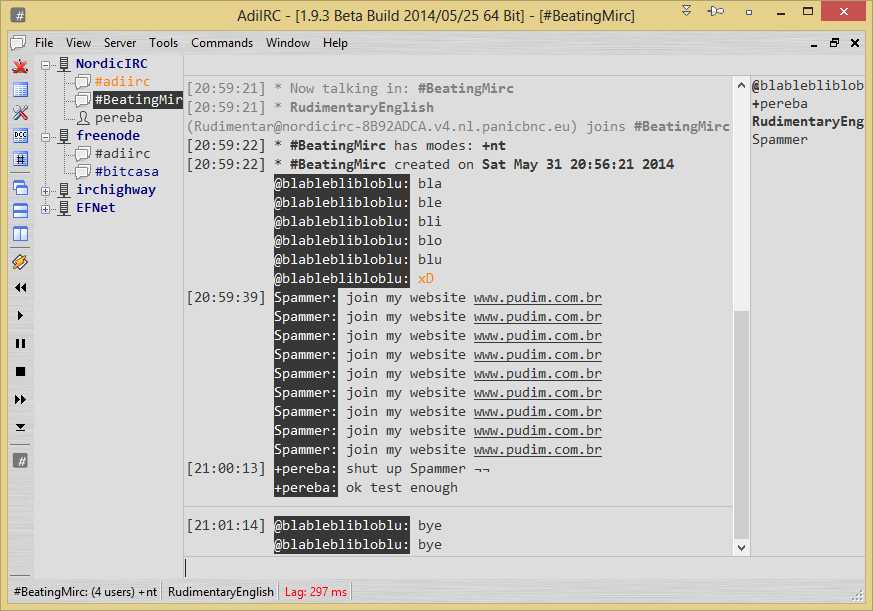The height and width of the screenshot is (611, 873).
Task: Click the pin icon in the title bar
Action: pos(716,11)
